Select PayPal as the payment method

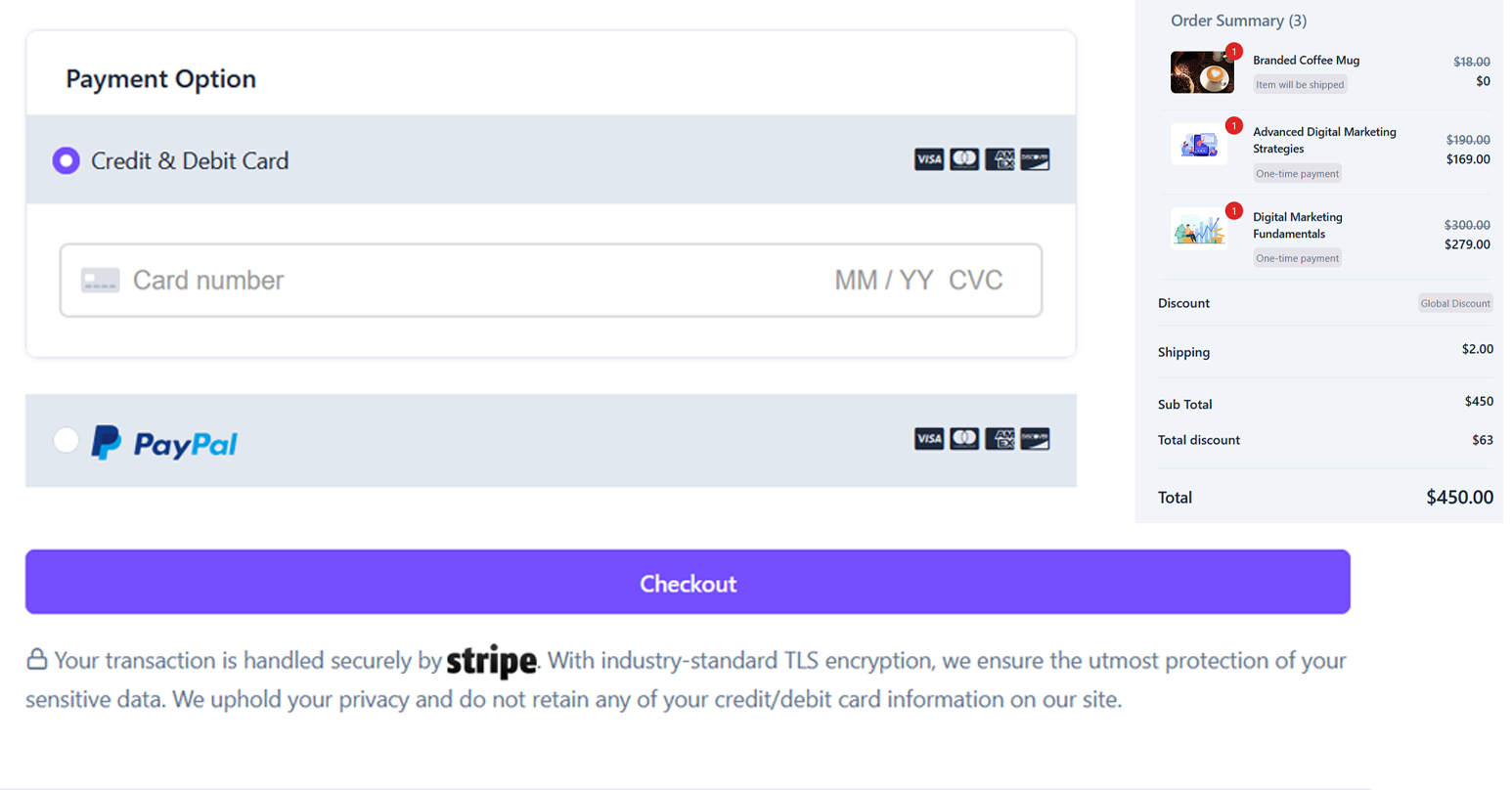click(66, 440)
